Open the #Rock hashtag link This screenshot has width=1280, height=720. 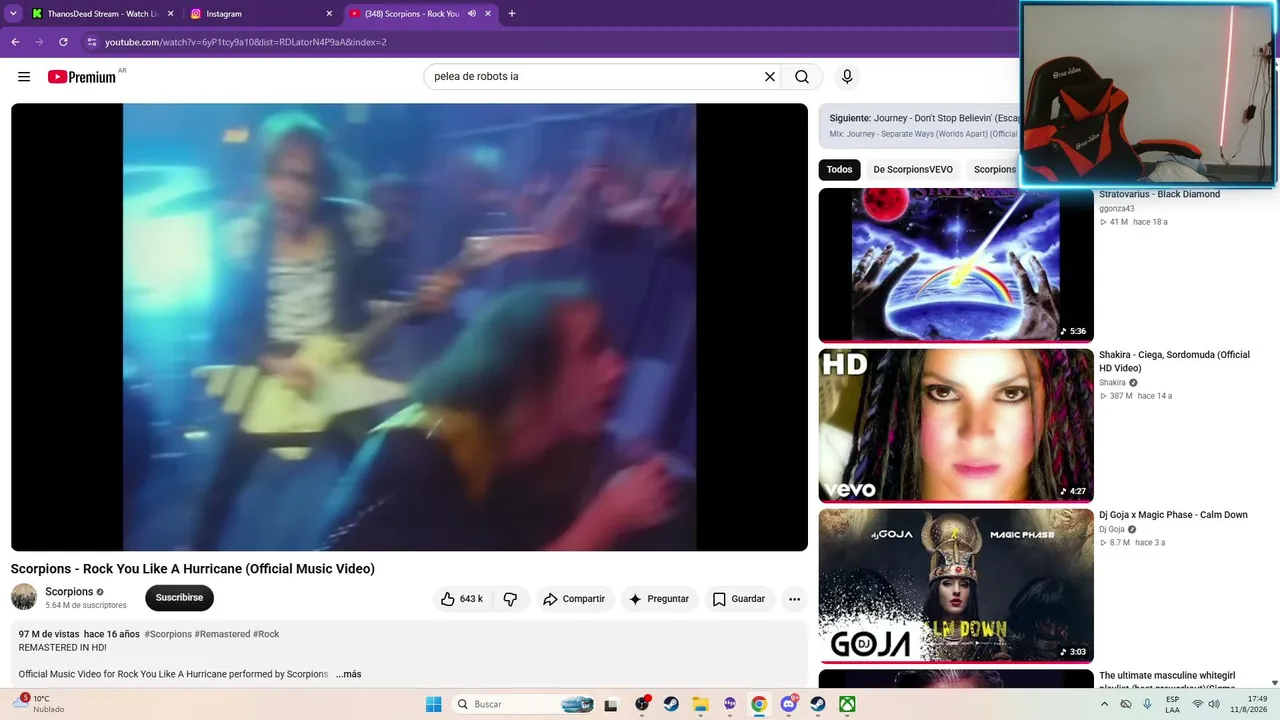266,634
